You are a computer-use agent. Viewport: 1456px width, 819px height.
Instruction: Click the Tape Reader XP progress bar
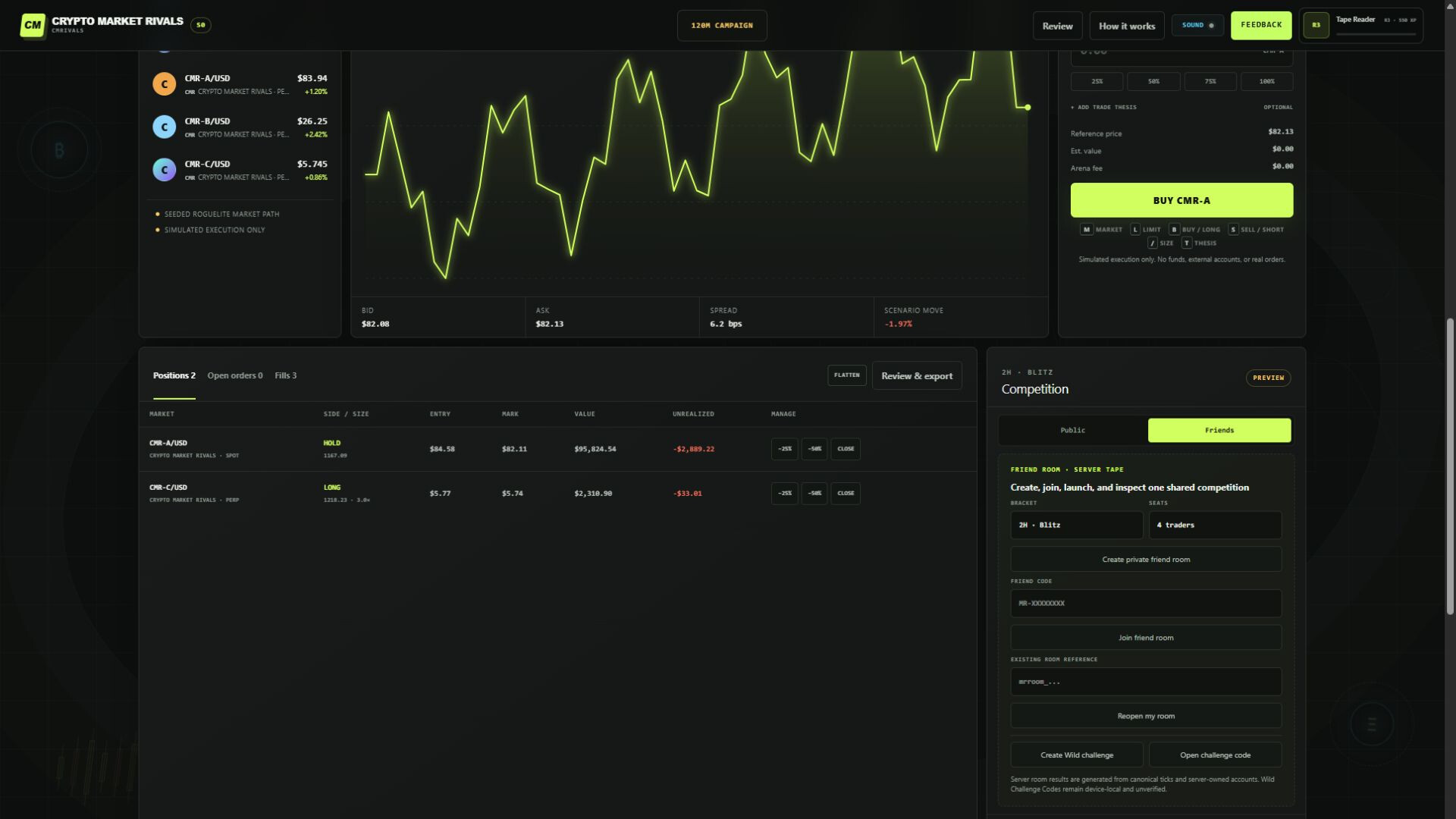(1376, 34)
